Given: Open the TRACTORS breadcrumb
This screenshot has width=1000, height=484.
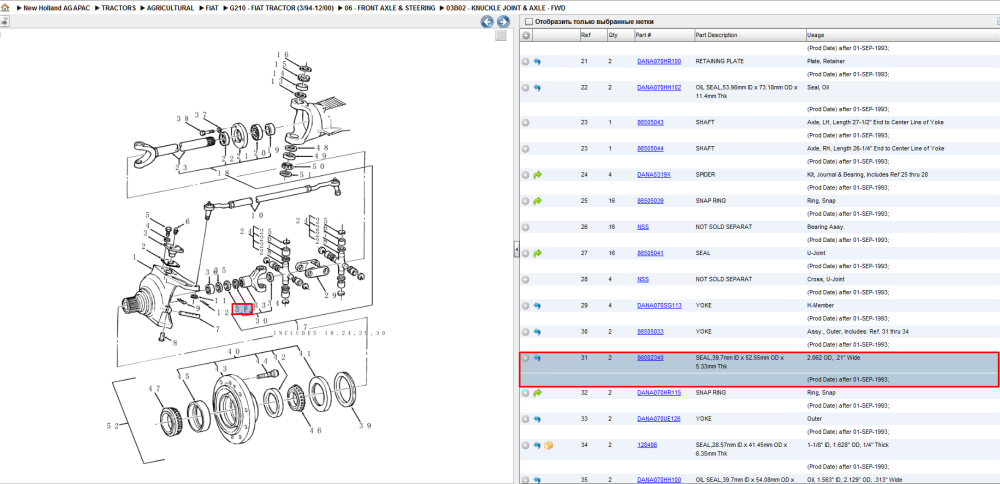Looking at the screenshot, I should [x=119, y=8].
